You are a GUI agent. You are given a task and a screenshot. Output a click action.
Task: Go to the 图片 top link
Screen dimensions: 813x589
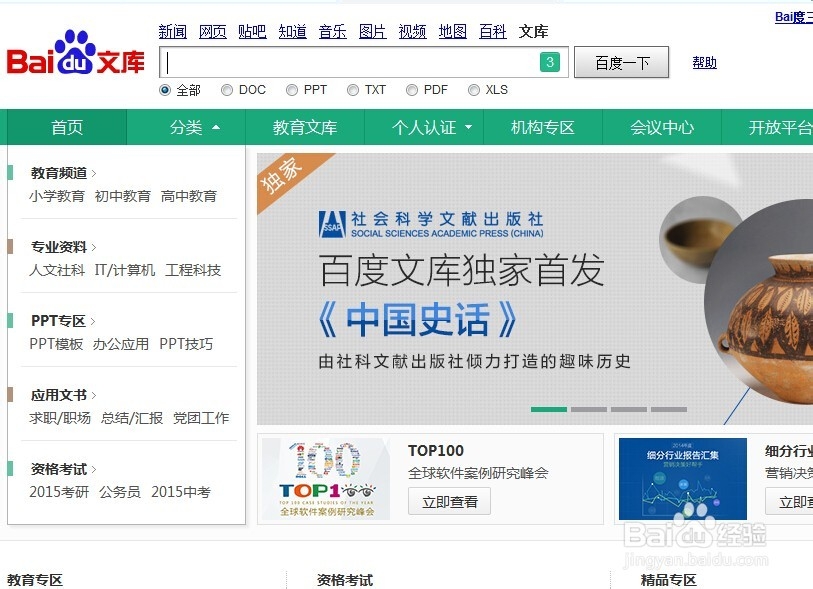(x=372, y=32)
